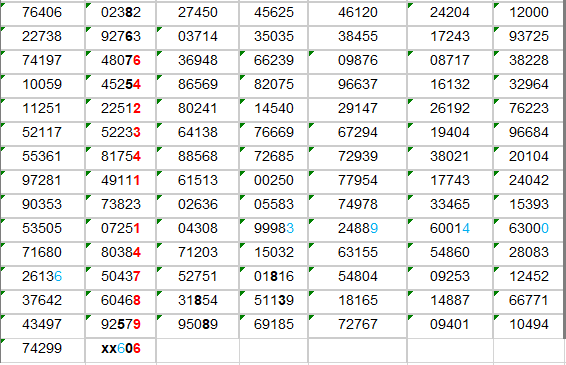Click the cell 53505
The image size is (566, 365).
43,229
